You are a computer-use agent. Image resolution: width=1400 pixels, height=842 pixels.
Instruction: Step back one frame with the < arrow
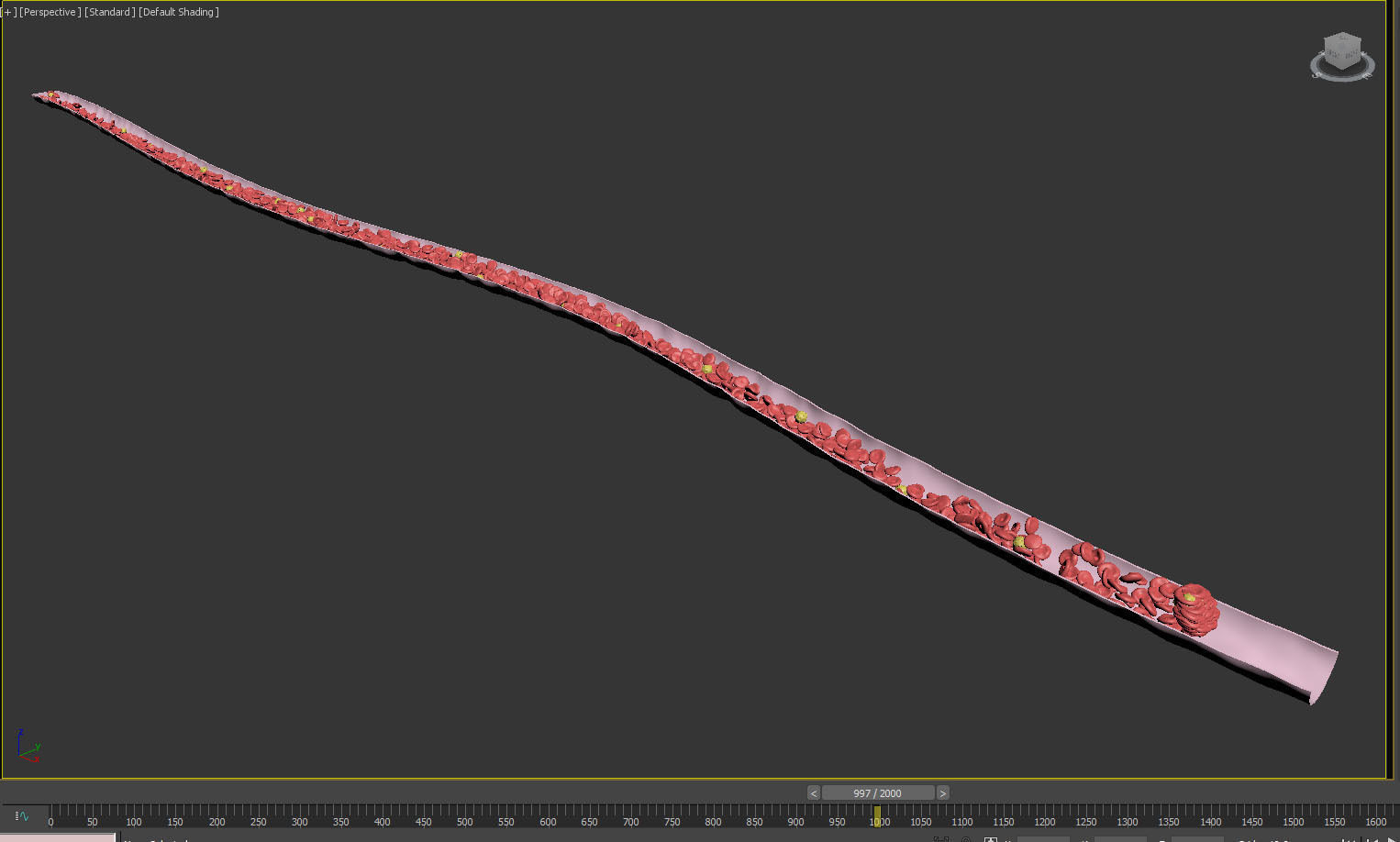click(814, 793)
